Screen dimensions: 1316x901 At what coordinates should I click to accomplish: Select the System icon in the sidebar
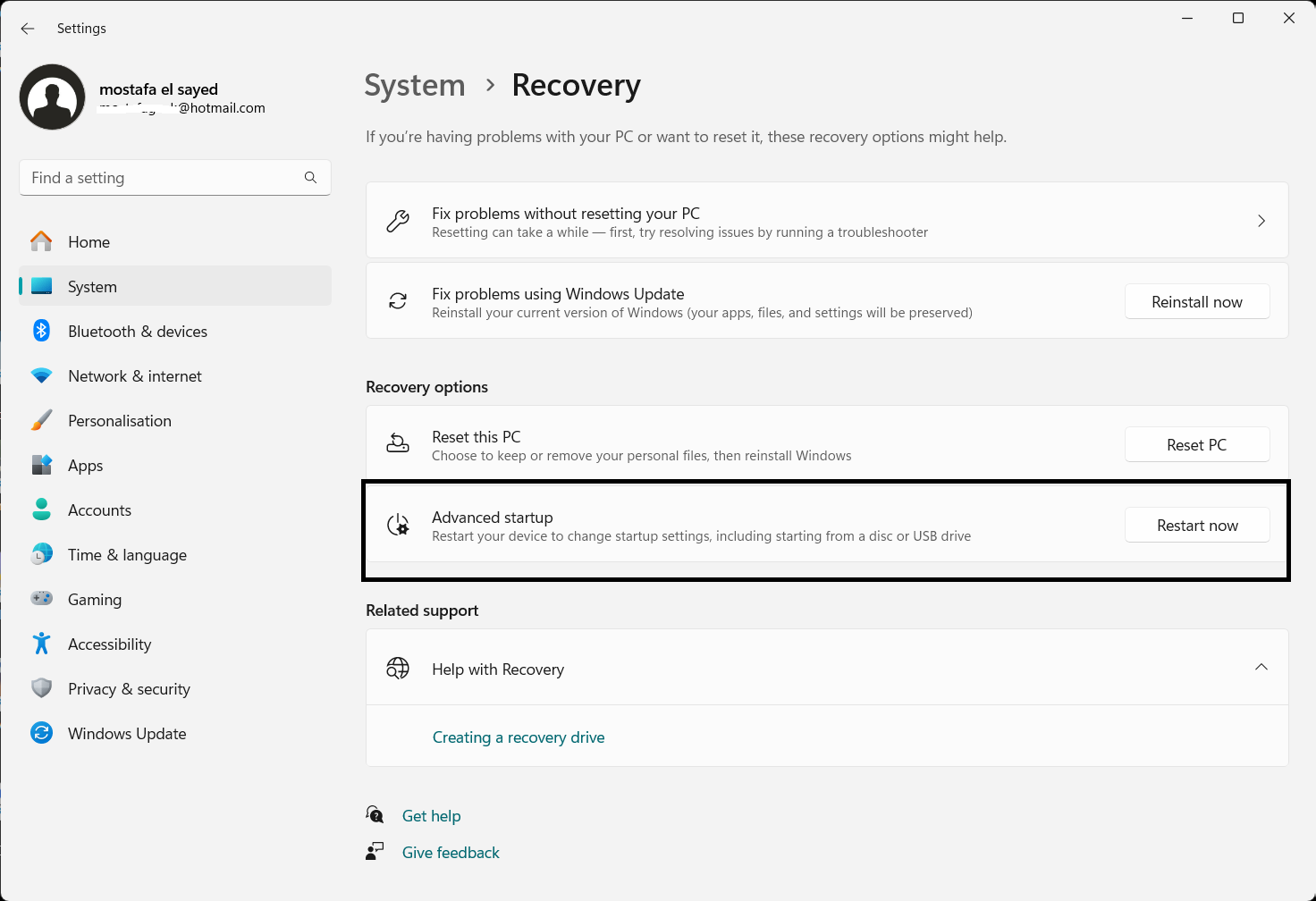tap(41, 286)
